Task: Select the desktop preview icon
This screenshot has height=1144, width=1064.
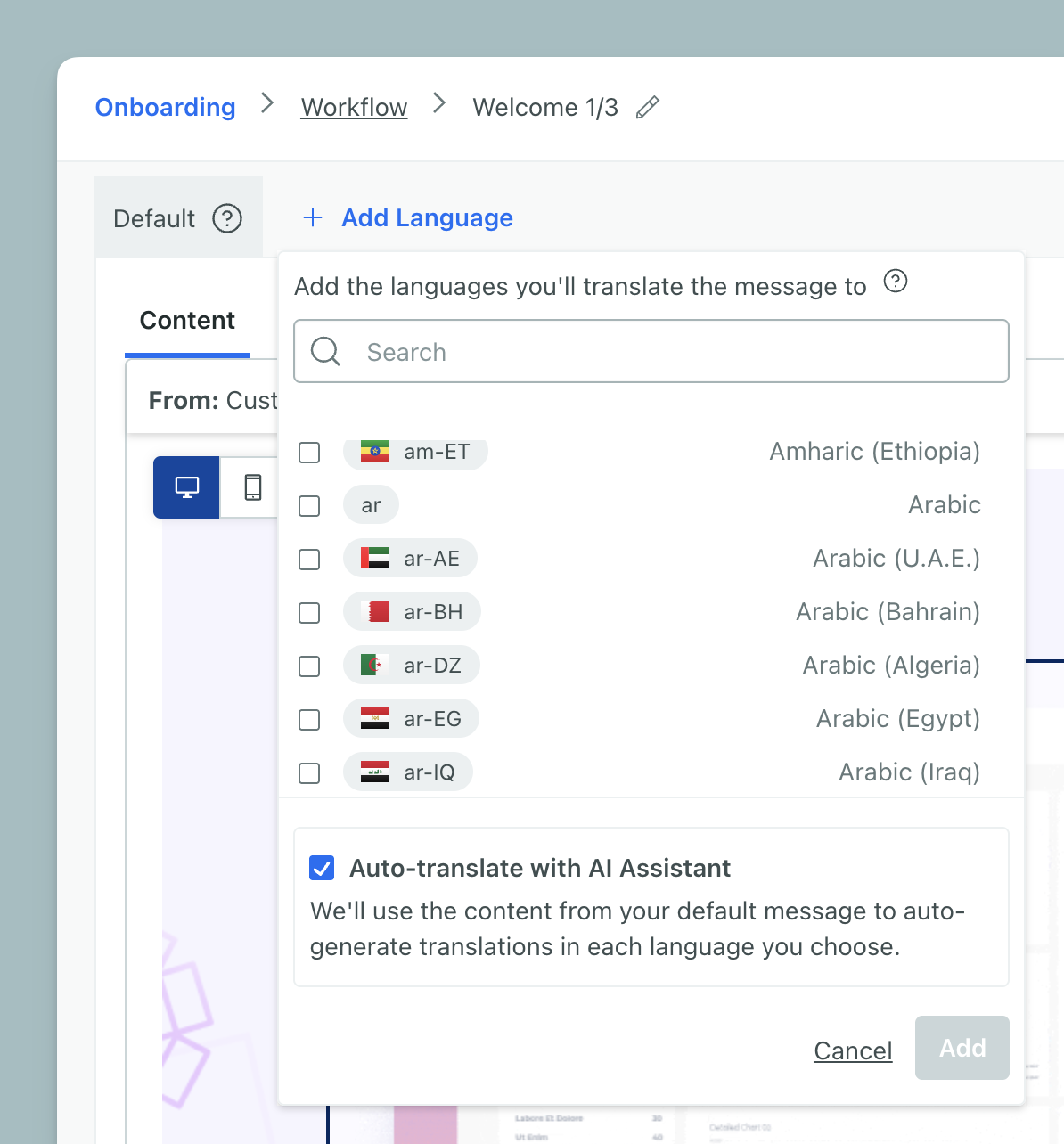Action: pyautogui.click(x=186, y=487)
